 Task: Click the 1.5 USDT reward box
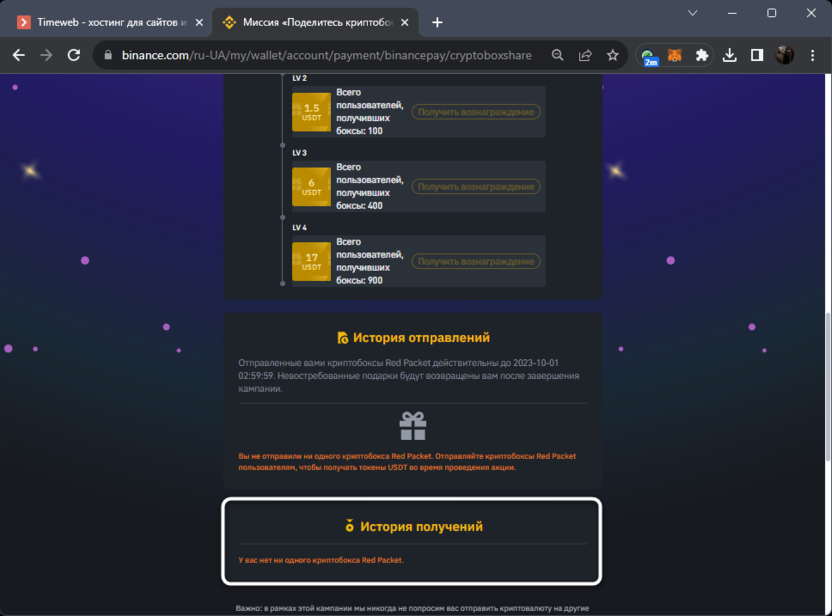311,112
